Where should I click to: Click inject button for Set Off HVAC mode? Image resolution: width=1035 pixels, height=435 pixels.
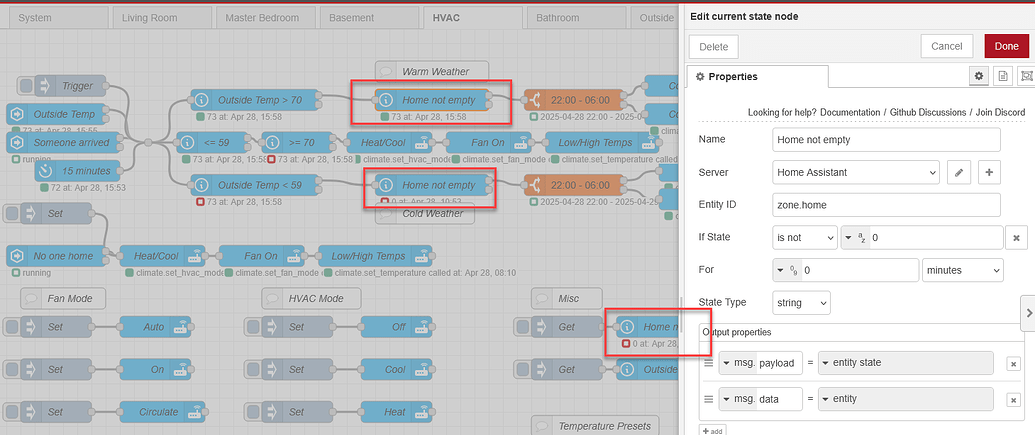pos(253,327)
